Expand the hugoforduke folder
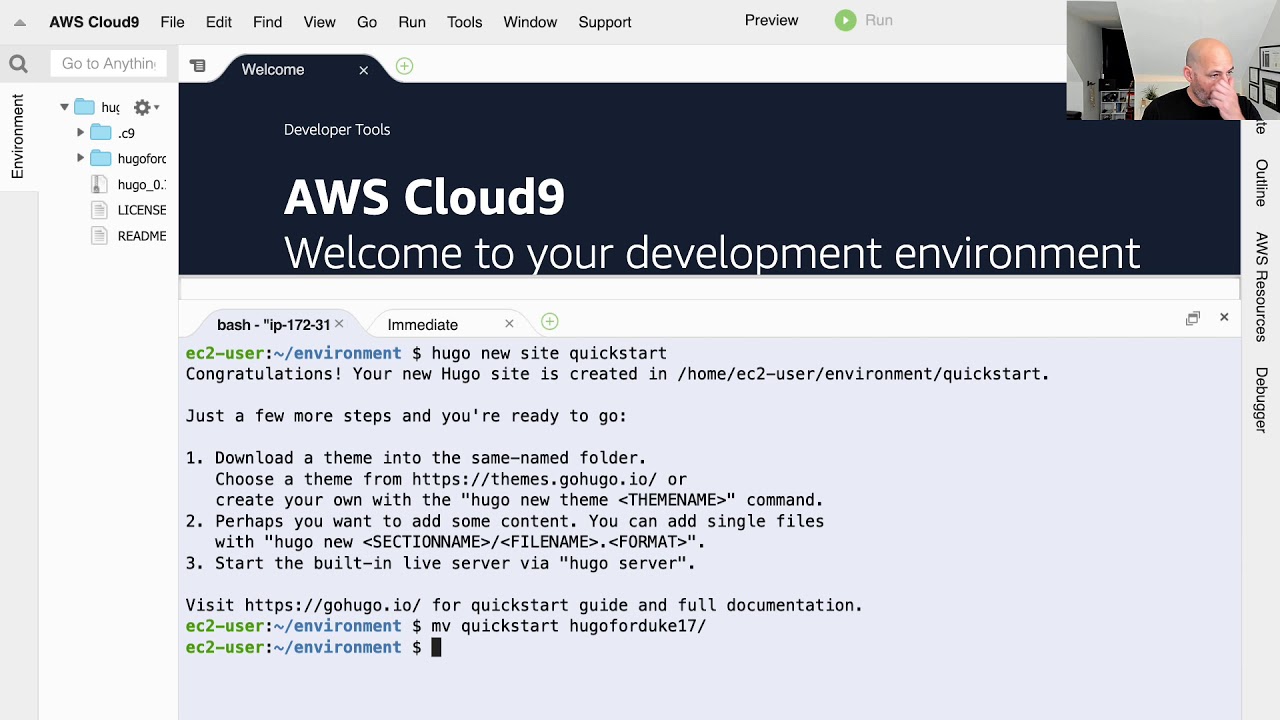This screenshot has width=1280, height=720. [80, 158]
